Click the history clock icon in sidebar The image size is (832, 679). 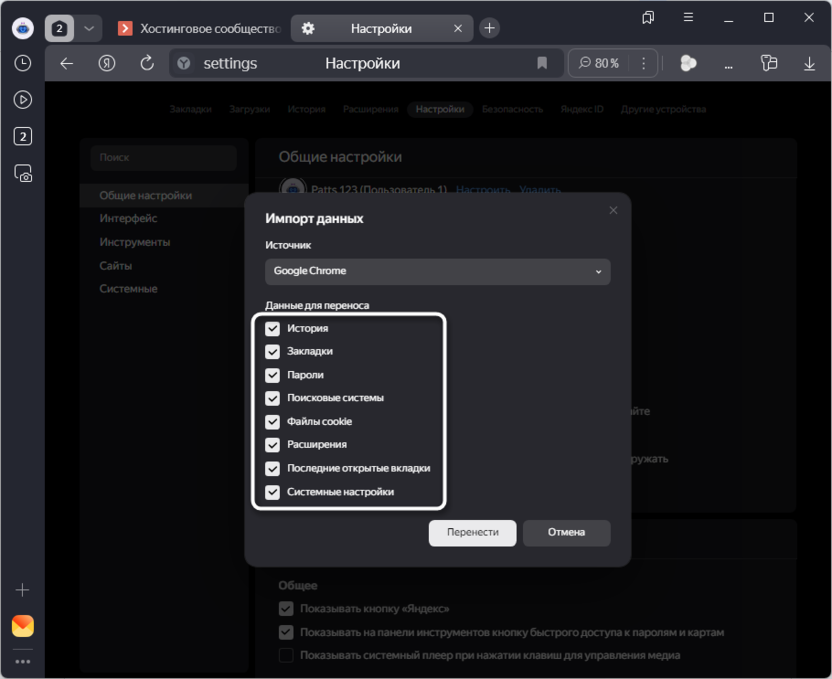pyautogui.click(x=22, y=63)
